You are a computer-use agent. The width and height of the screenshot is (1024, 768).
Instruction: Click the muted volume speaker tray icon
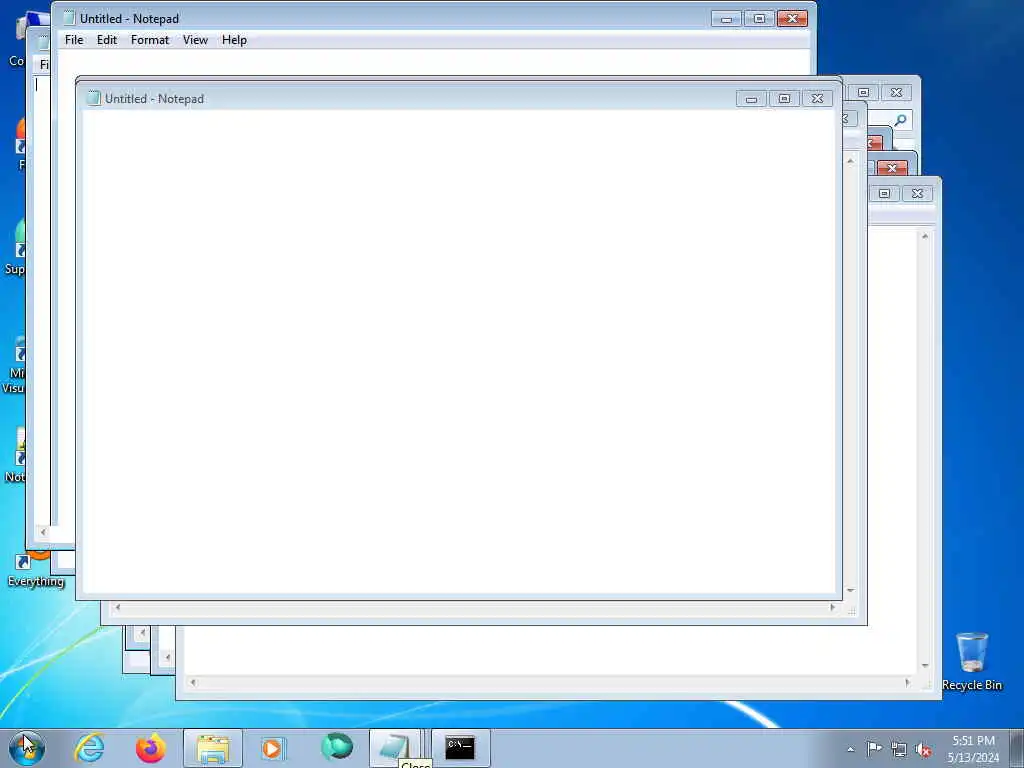(x=923, y=750)
